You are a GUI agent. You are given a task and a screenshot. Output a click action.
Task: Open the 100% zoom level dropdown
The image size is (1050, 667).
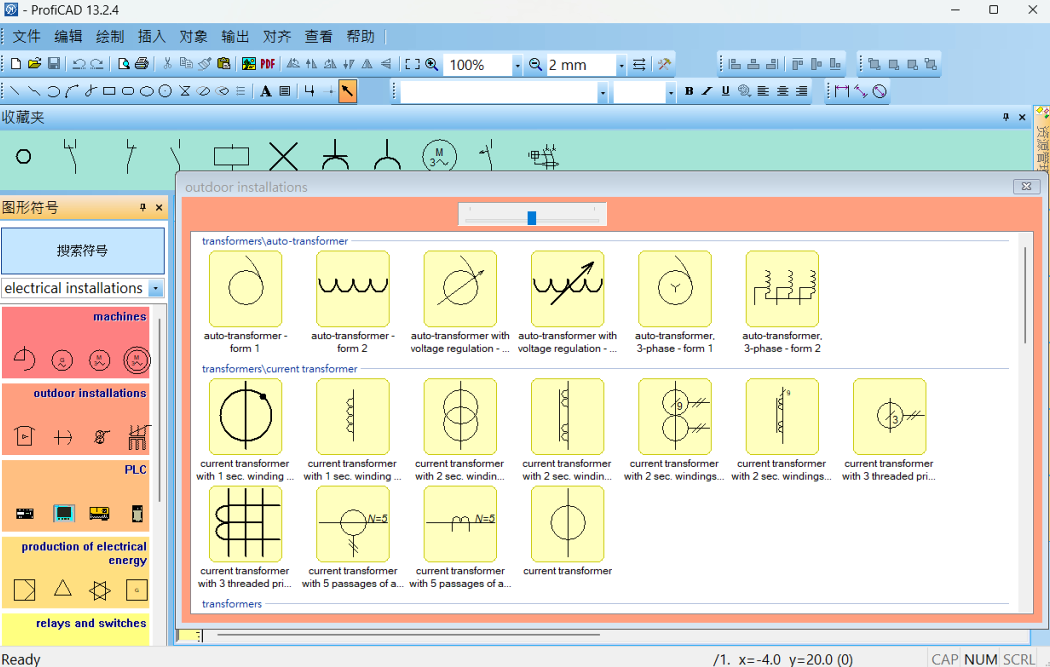517,65
